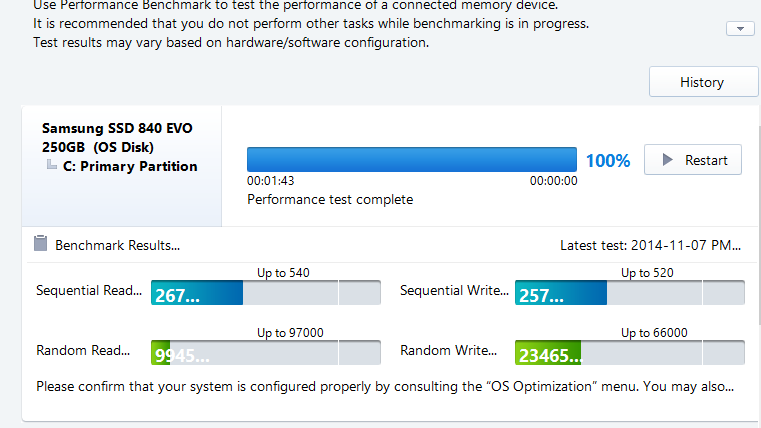
Task: Restart the performance benchmark test
Action: [x=693, y=160]
